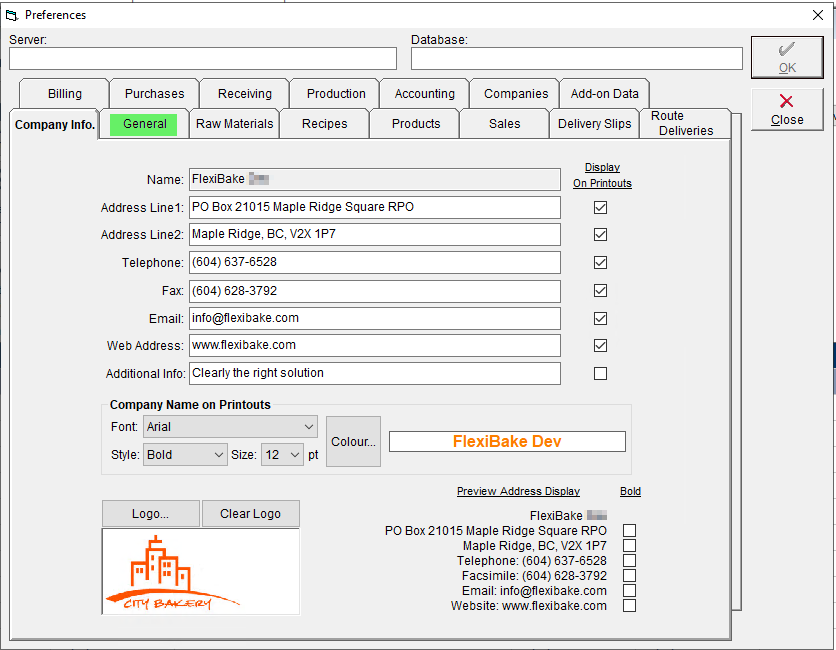Screen dimensions: 836x650
Task: Uncheck Display On Printouts for Address Line1
Action: [600, 207]
